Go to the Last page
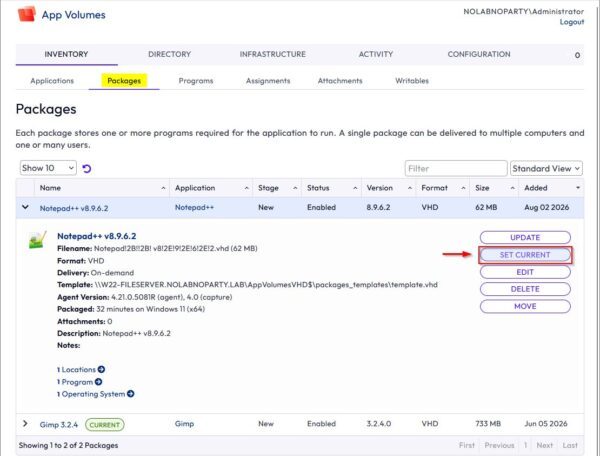Screen dimensions: 600x456 pos(570,445)
